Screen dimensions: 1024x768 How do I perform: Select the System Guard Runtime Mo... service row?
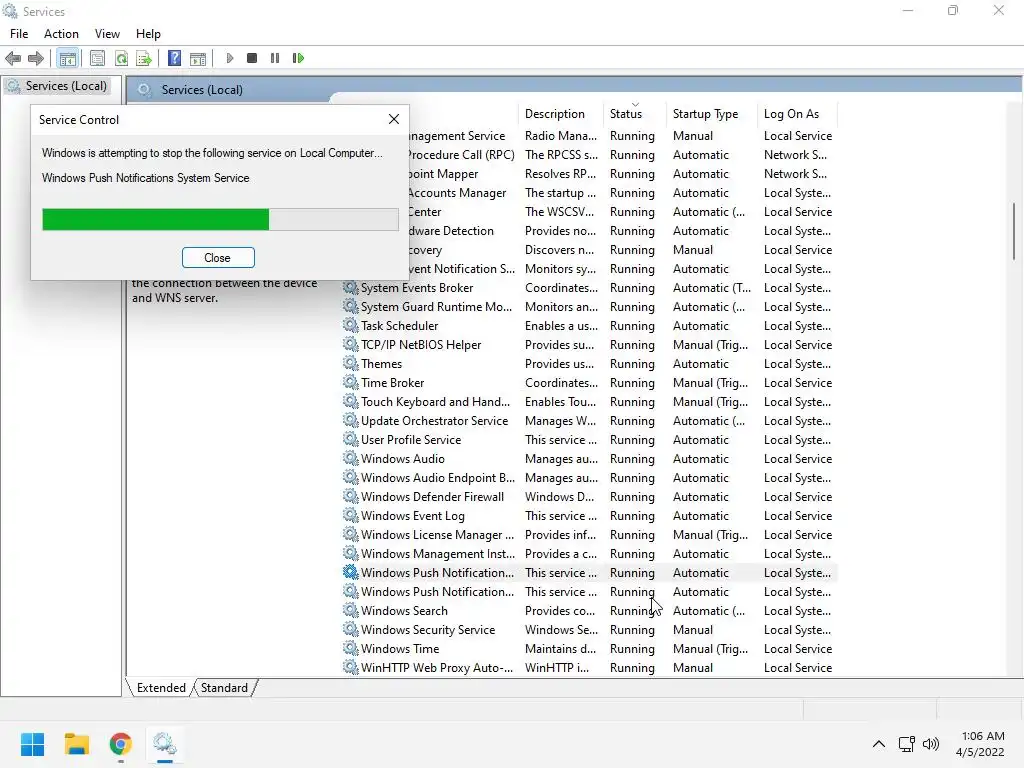589,307
